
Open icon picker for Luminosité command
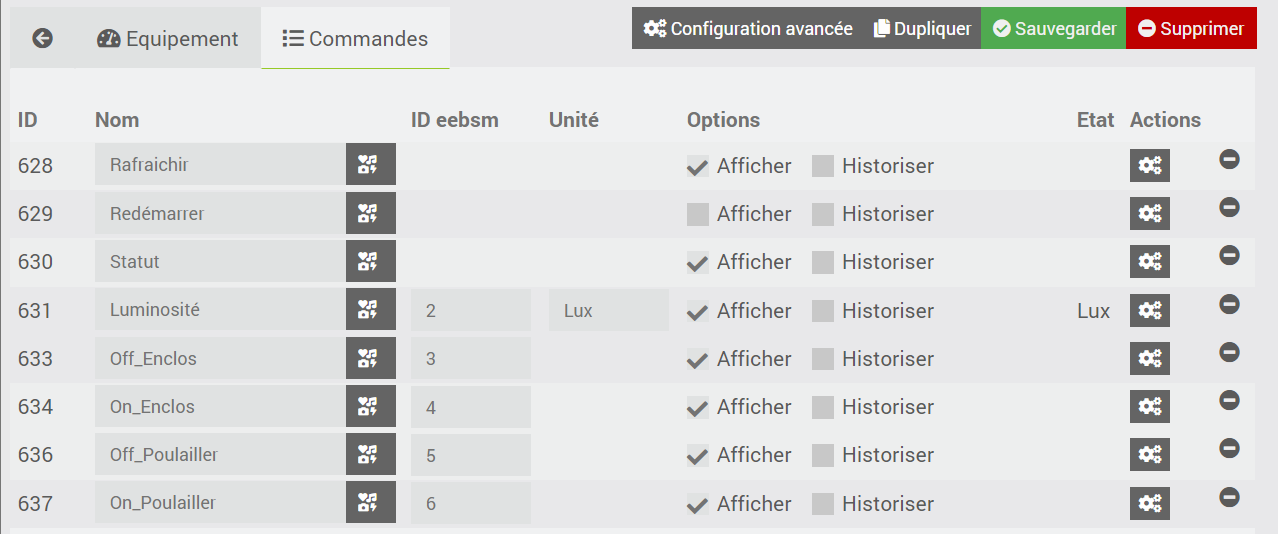370,310
